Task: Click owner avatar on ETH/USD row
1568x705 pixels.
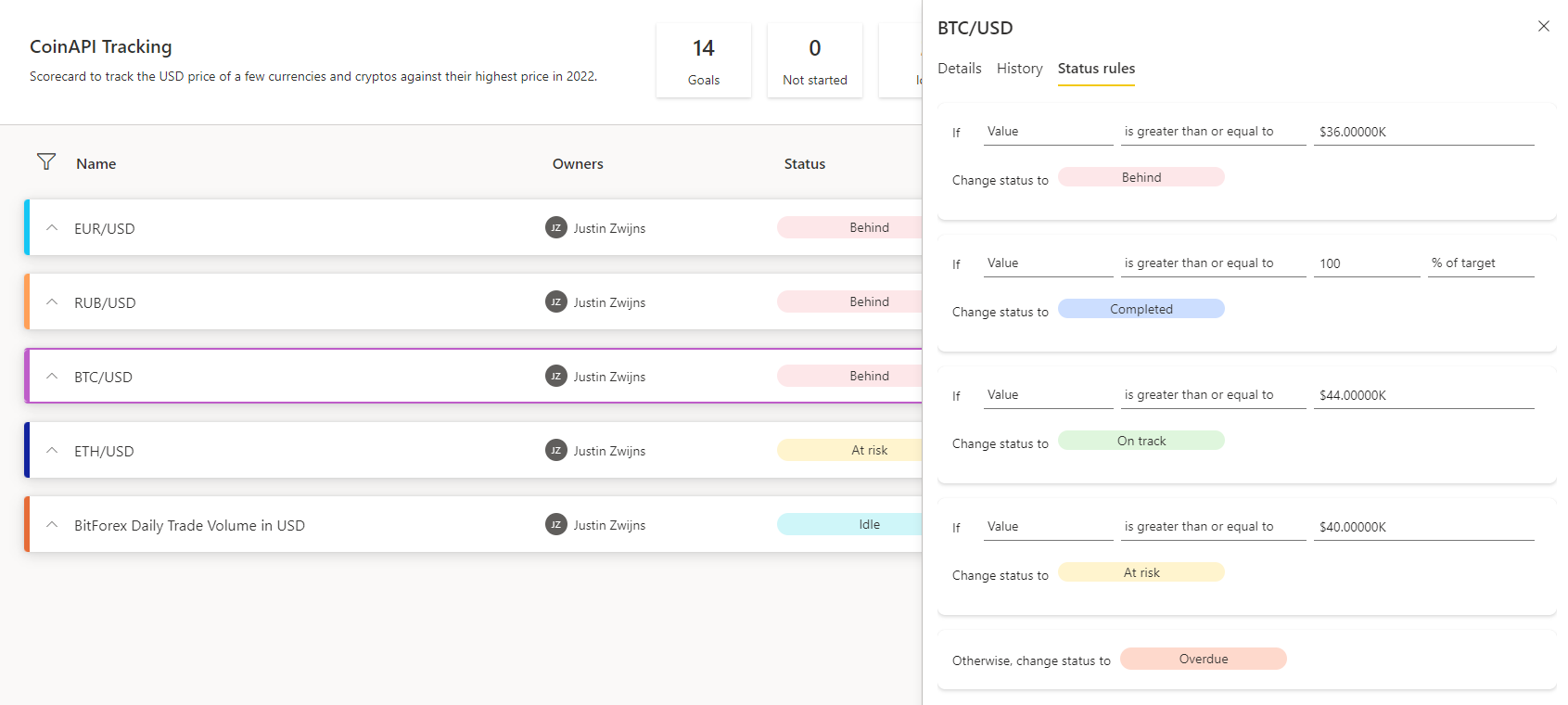Action: [555, 451]
